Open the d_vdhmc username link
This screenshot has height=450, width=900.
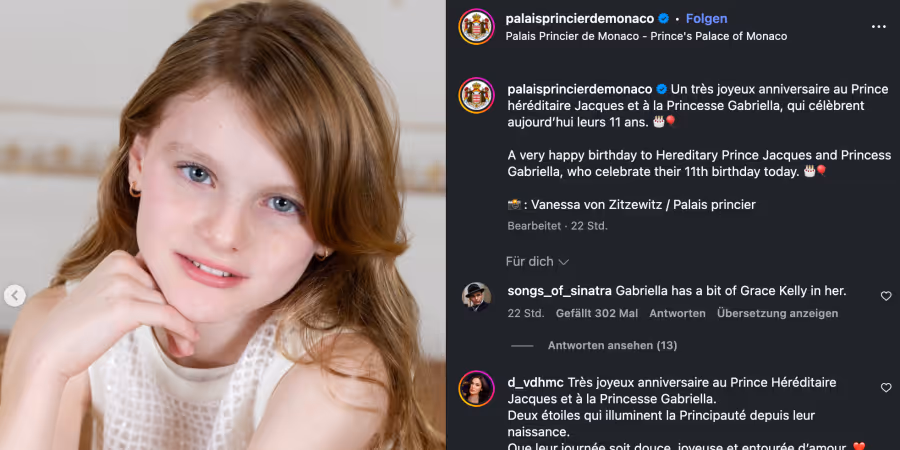click(535, 383)
